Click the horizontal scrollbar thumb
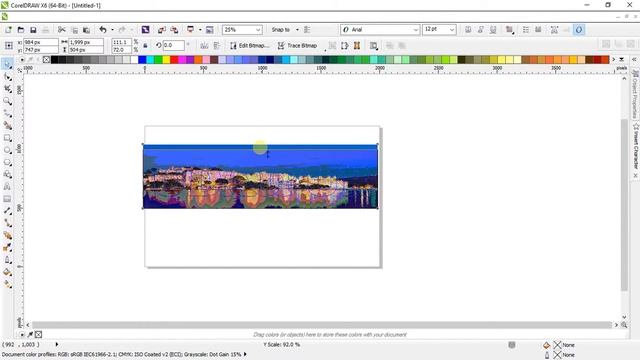 tap(322, 325)
